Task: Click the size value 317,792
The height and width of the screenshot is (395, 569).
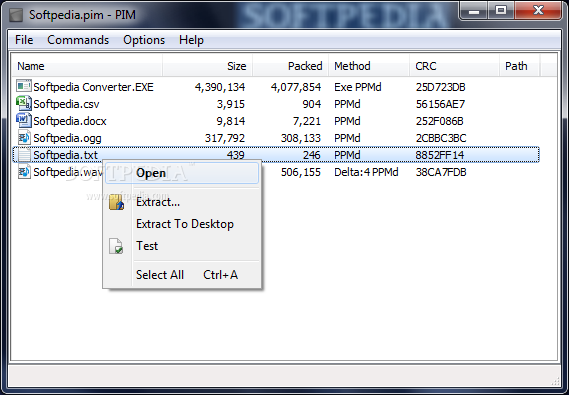Action: [225, 138]
